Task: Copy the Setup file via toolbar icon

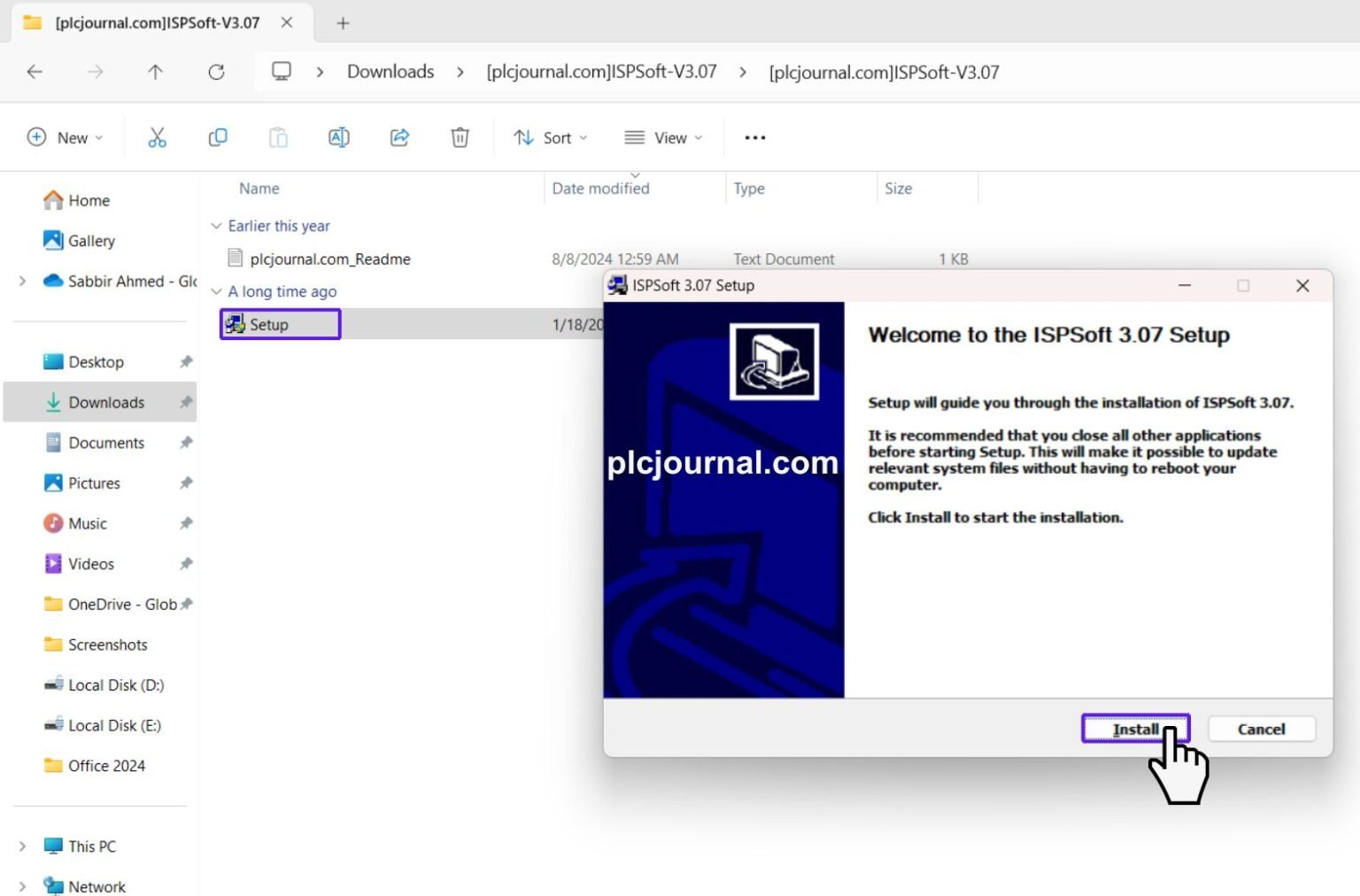Action: (217, 137)
